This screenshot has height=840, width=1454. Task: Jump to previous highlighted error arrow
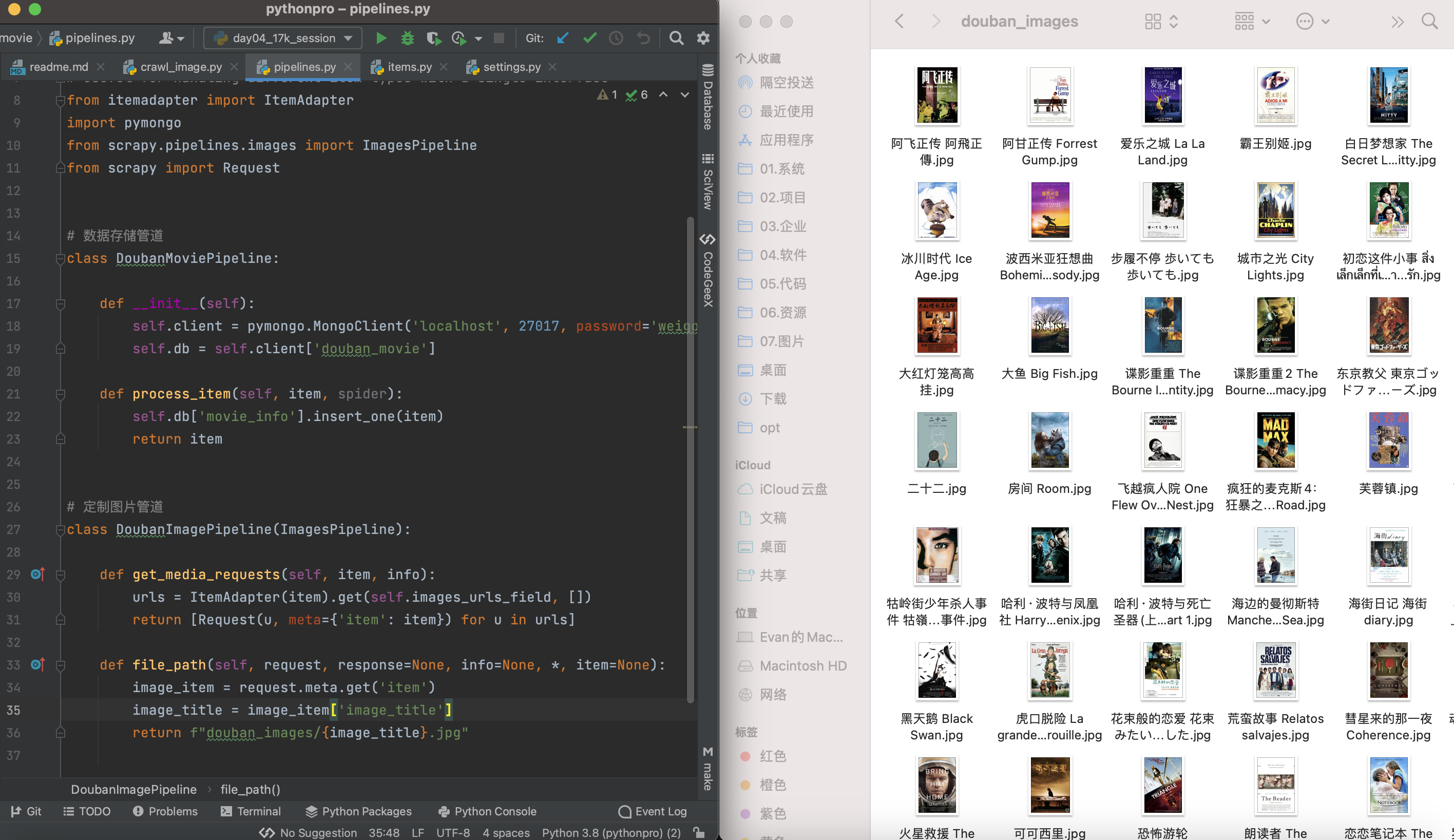click(x=663, y=94)
